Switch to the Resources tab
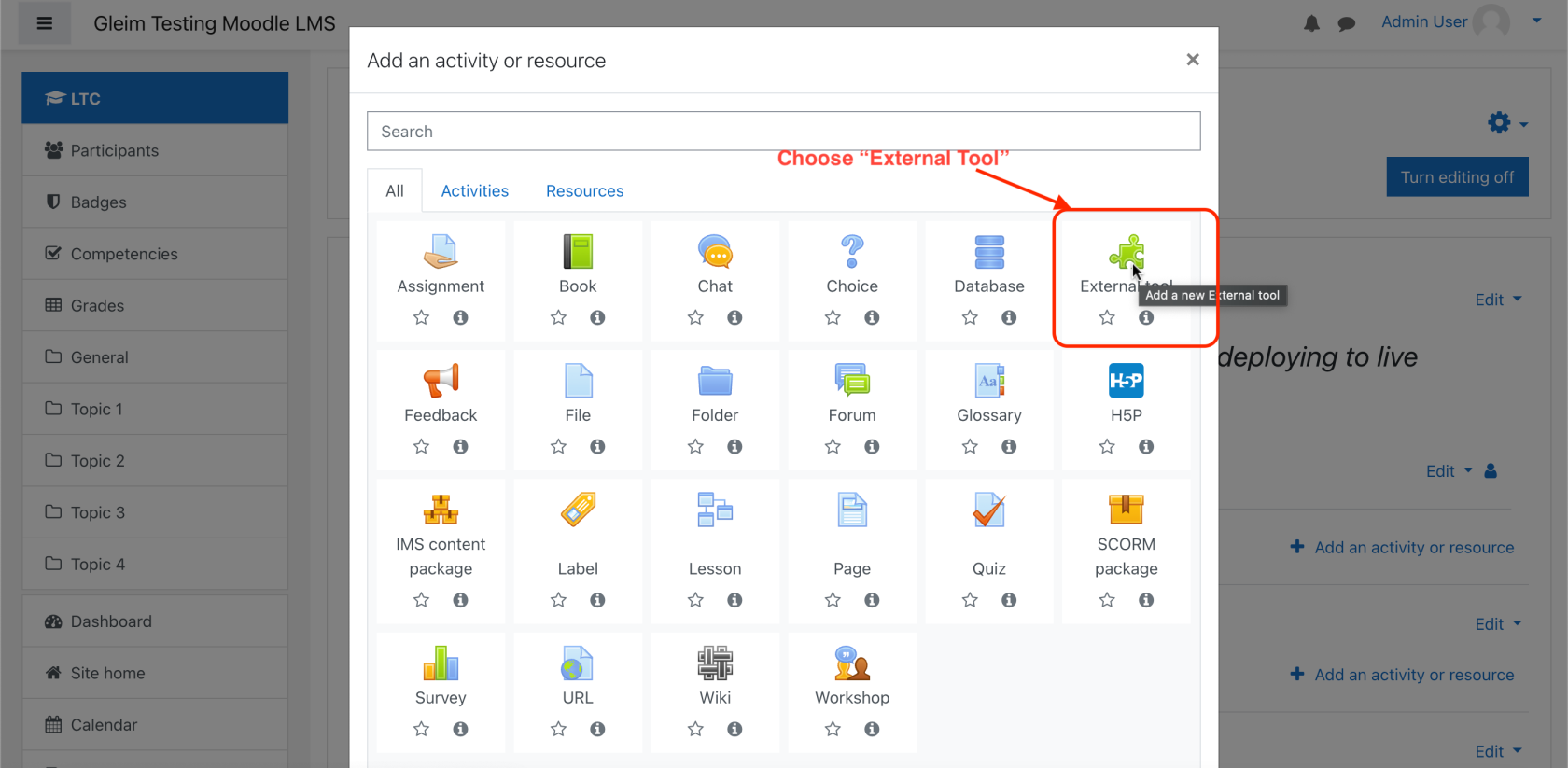1568x768 pixels. [x=585, y=190]
